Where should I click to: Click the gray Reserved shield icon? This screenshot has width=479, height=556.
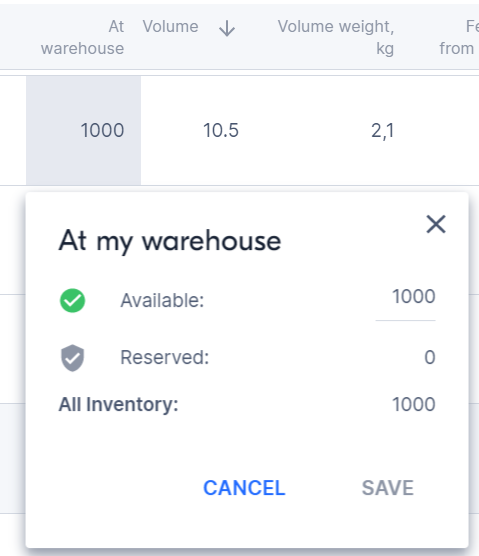72,357
